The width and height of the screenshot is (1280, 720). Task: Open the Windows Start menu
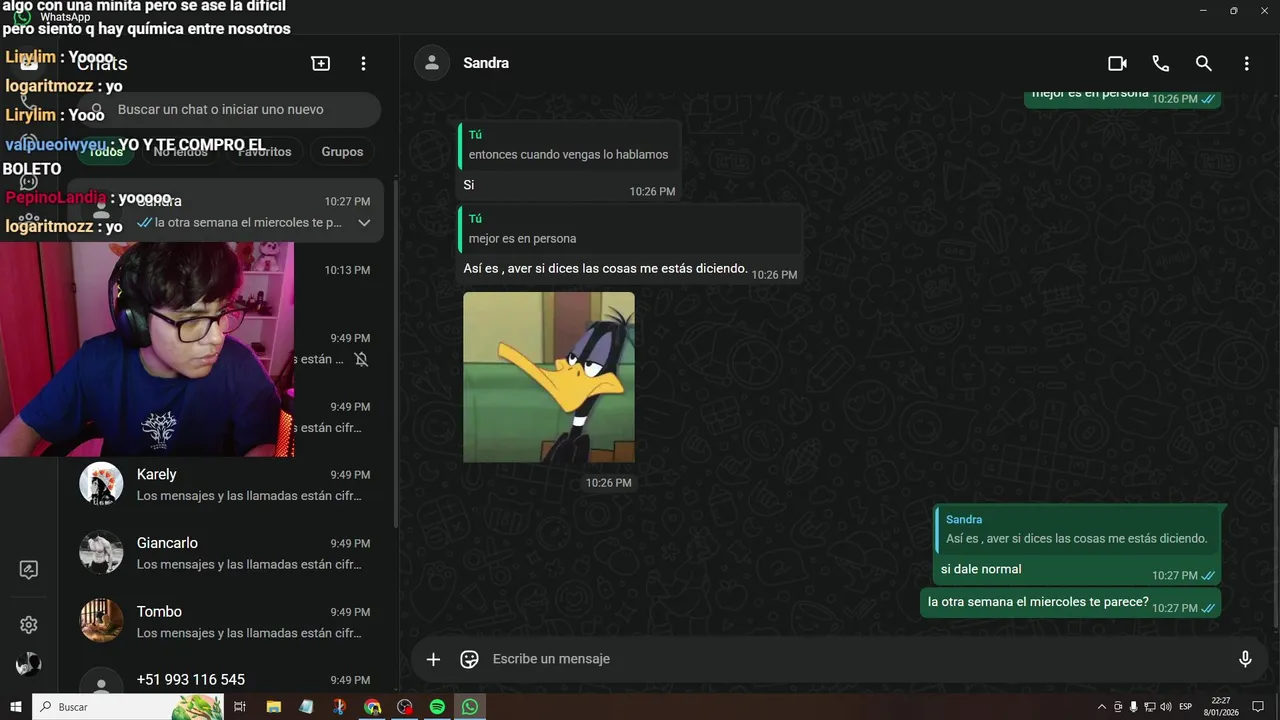click(x=15, y=707)
